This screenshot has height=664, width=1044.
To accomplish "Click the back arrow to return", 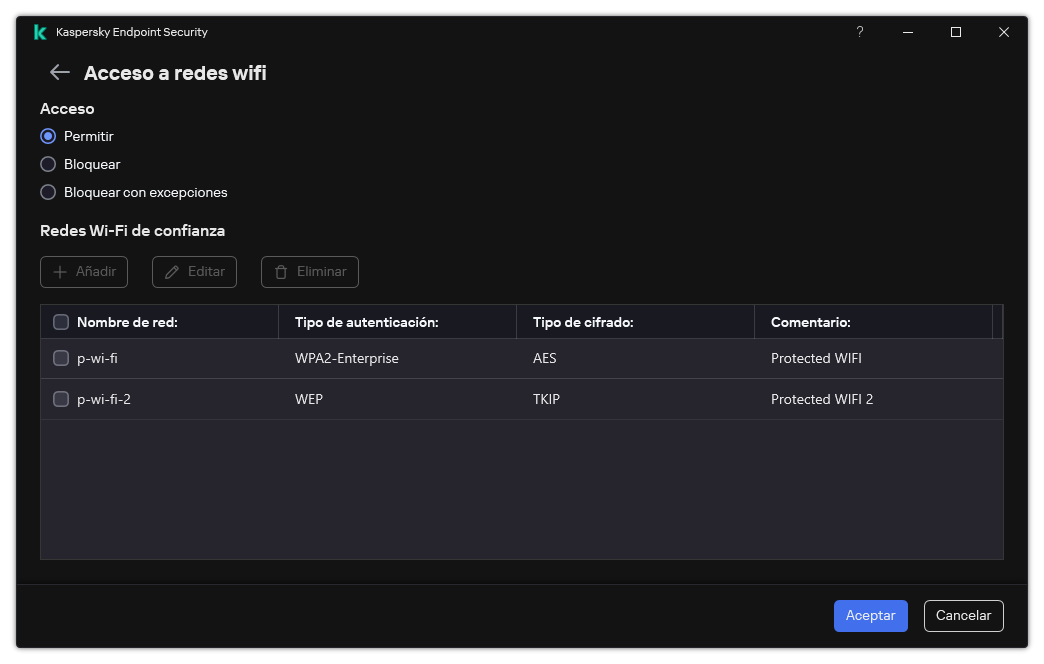I will point(59,72).
